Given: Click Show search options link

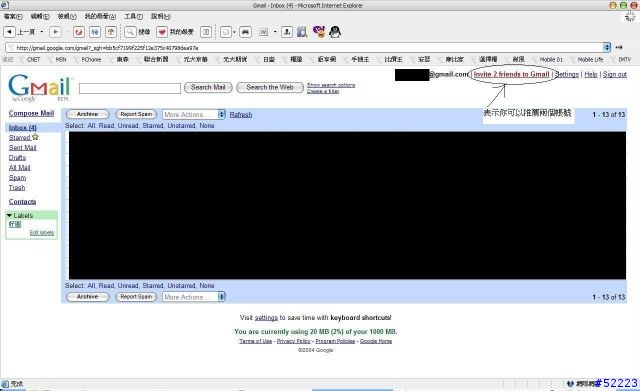Looking at the screenshot, I should (x=331, y=85).
